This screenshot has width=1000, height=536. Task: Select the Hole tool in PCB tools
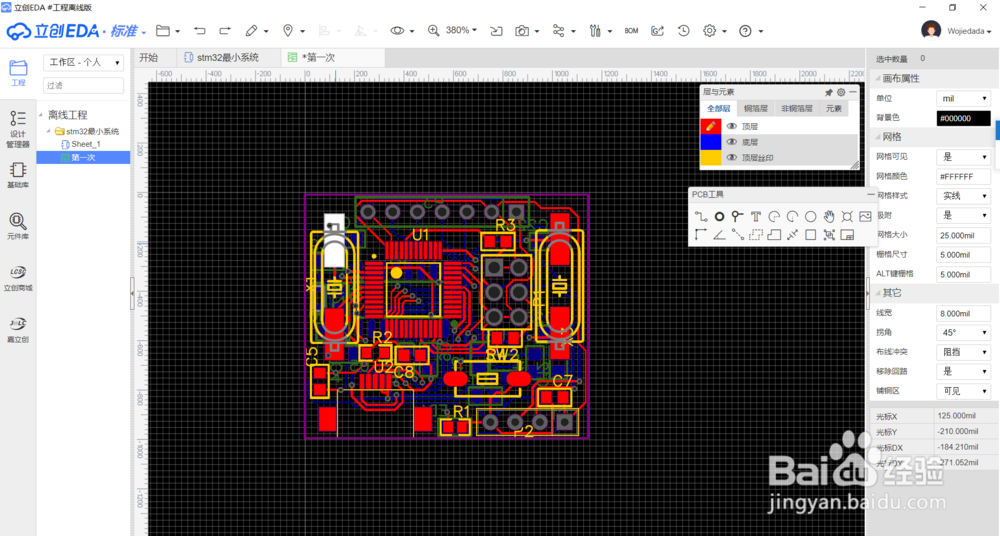coord(847,216)
